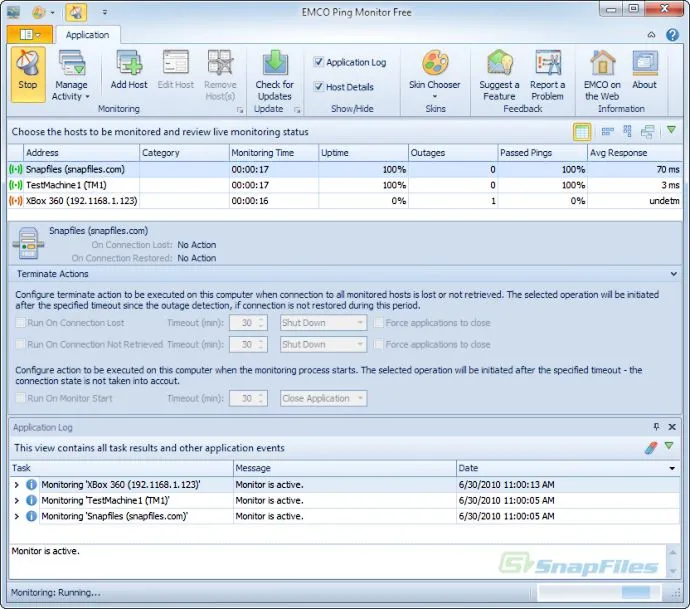Click the TestMachine1 green status icon
This screenshot has height=609, width=690.
(x=15, y=185)
